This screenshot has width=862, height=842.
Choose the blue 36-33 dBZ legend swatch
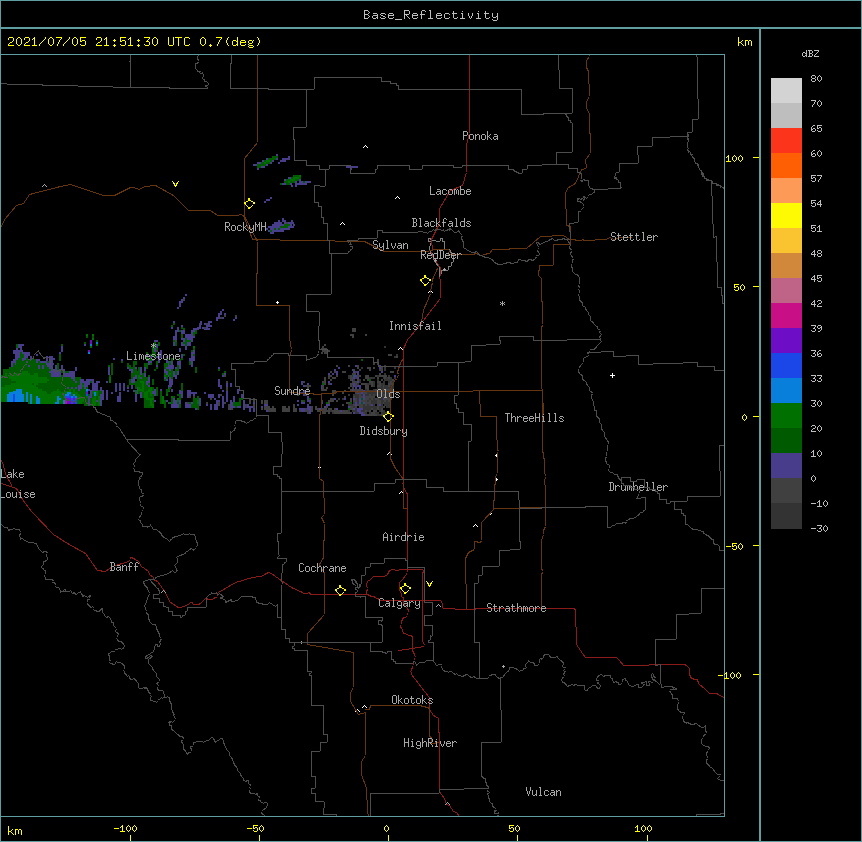coord(786,365)
